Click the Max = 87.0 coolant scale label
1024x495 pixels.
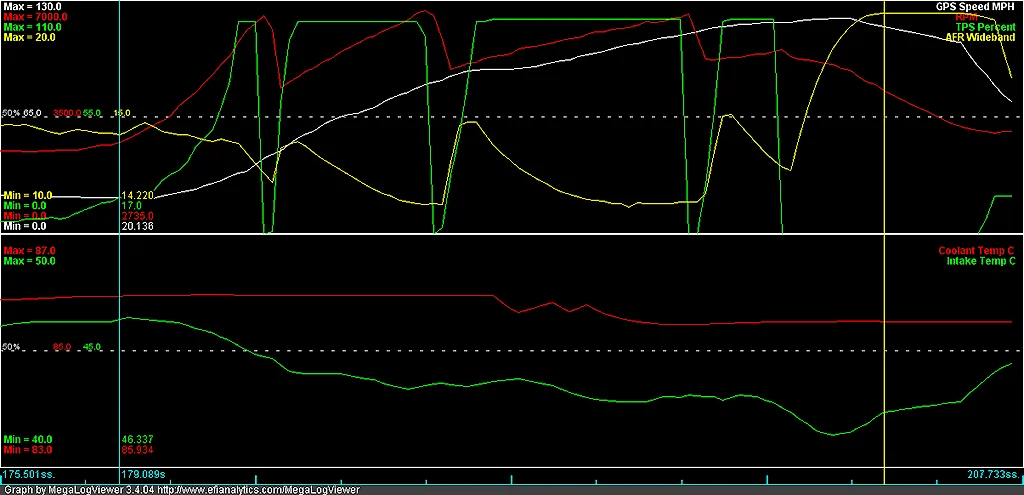(x=29, y=251)
